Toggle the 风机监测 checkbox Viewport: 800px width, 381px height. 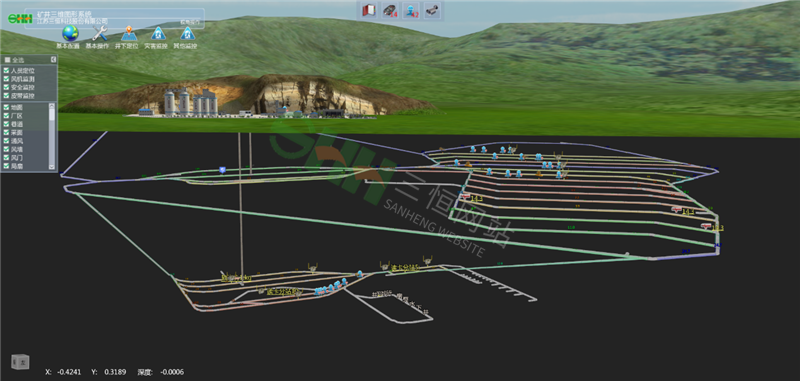[6, 79]
